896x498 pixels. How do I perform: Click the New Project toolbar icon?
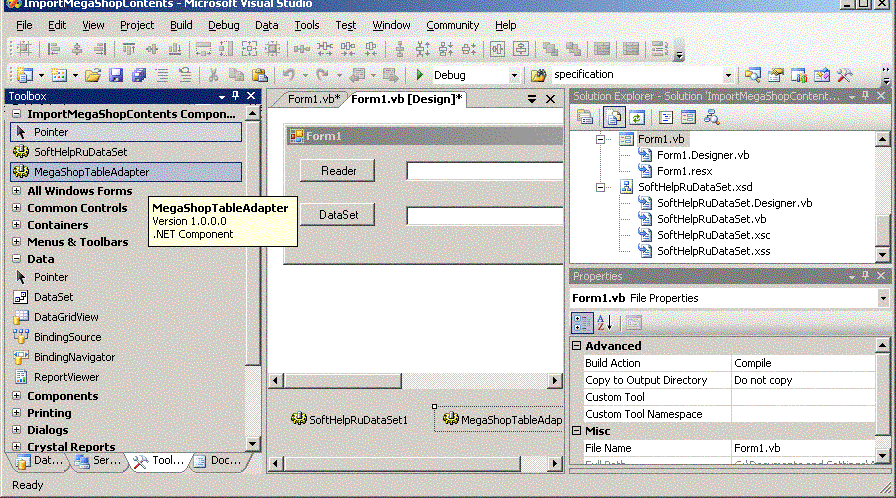(25, 75)
